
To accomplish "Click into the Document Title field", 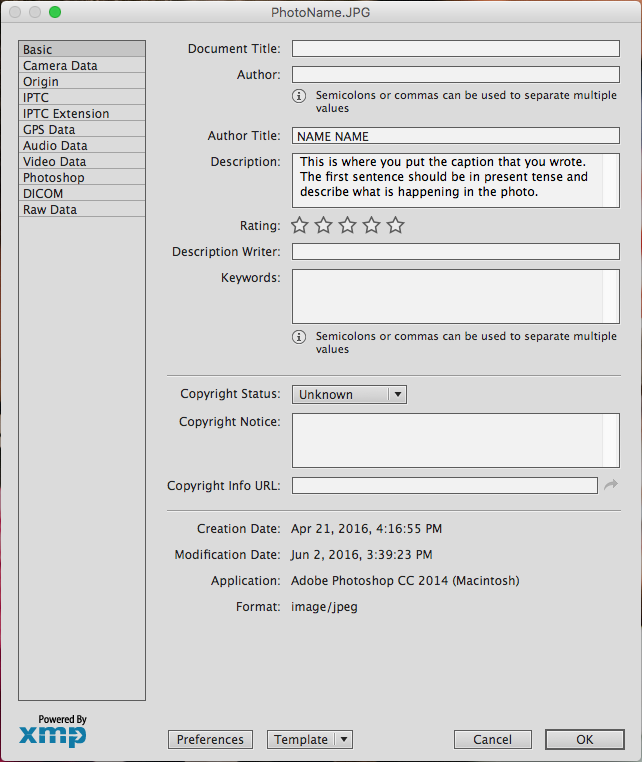I will (x=455, y=49).
